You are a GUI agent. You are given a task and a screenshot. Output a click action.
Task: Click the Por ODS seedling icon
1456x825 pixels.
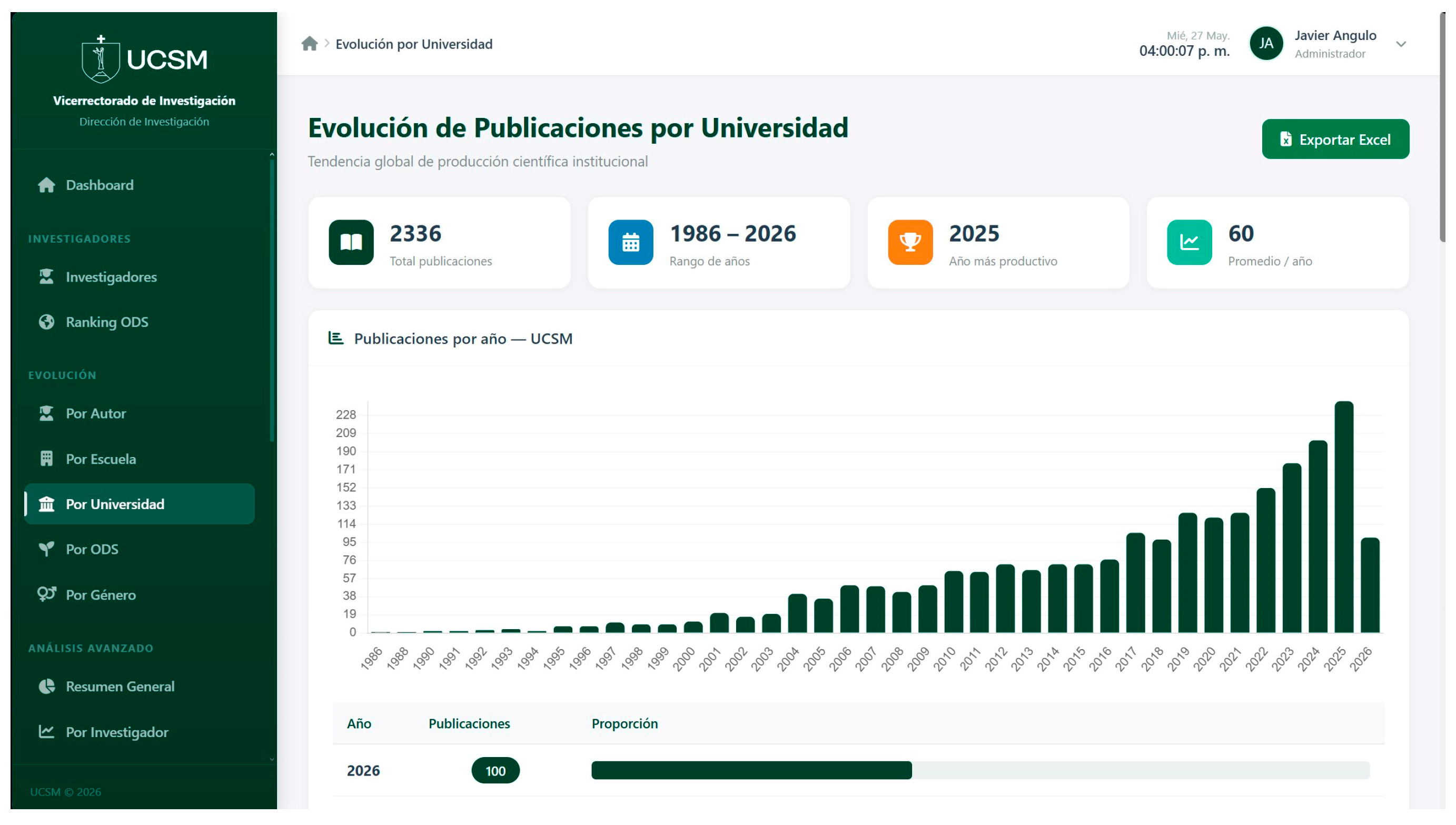click(46, 549)
